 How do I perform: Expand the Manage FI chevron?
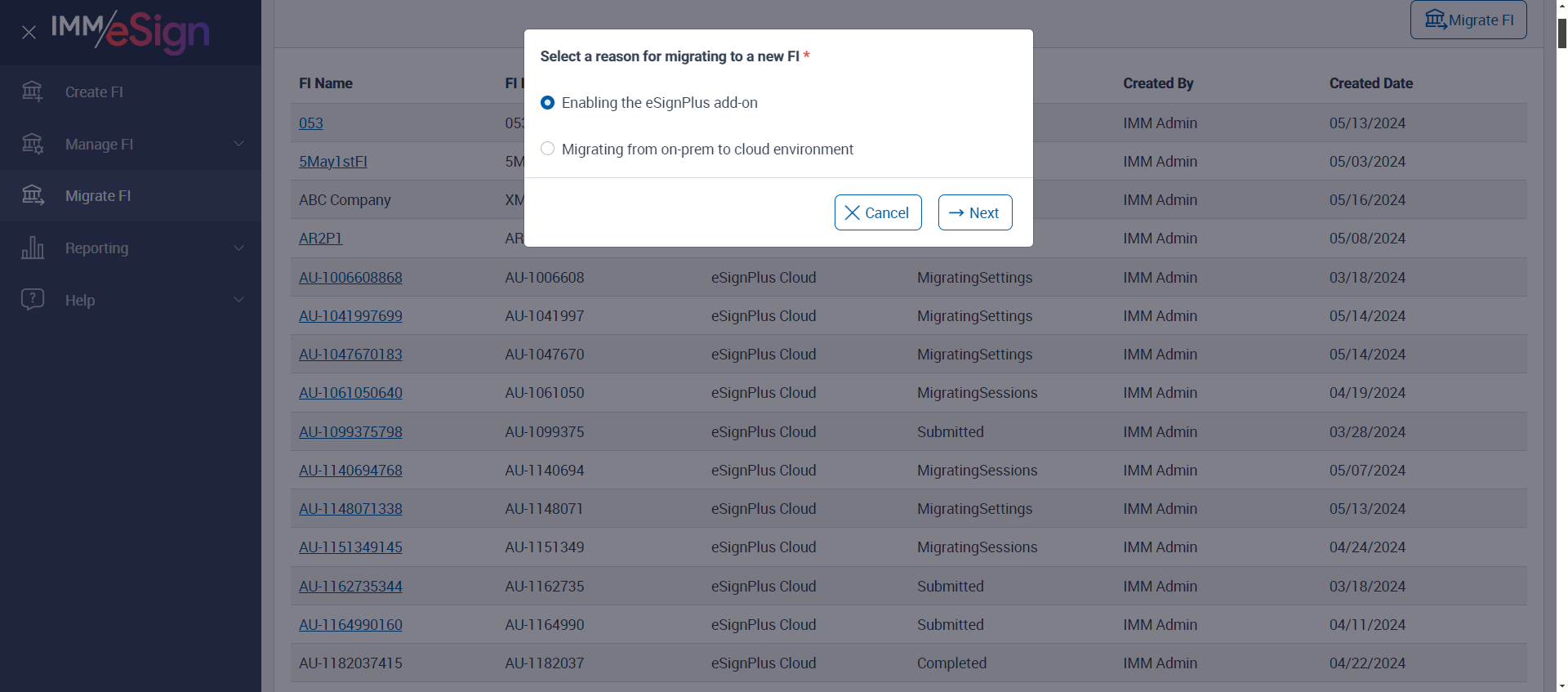tap(238, 144)
